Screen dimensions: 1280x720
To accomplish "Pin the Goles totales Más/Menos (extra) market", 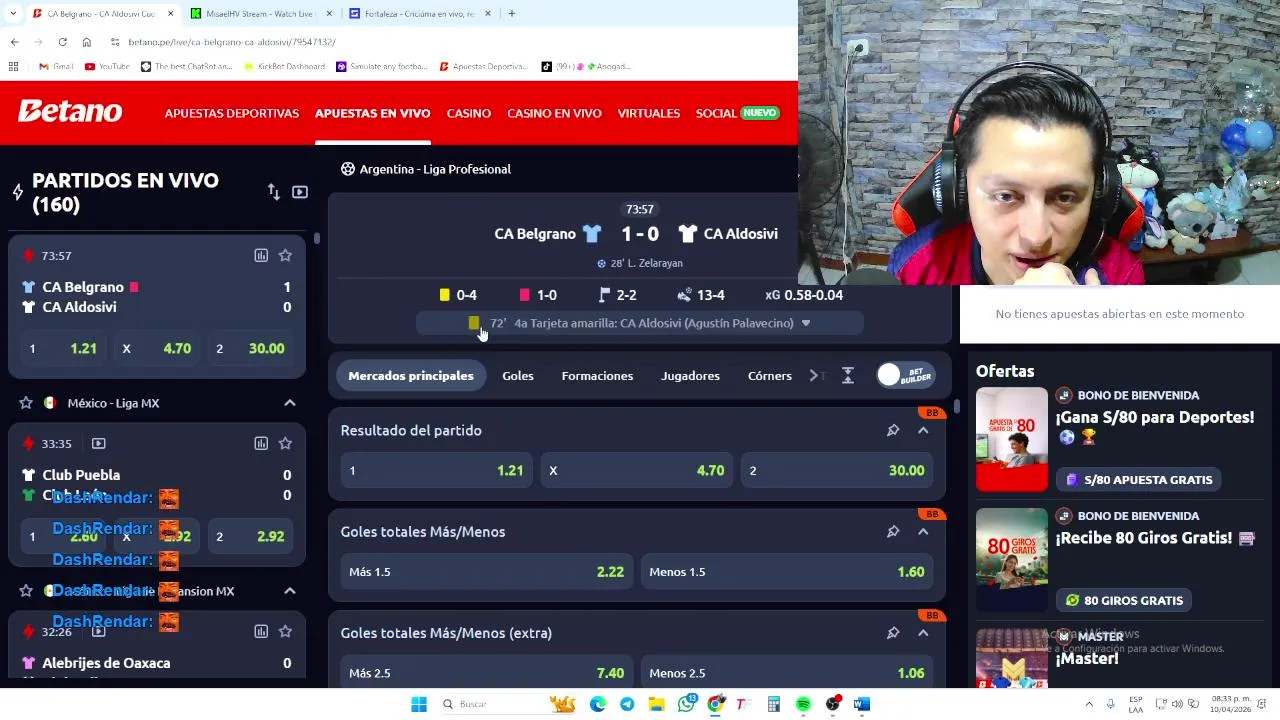I will point(893,633).
